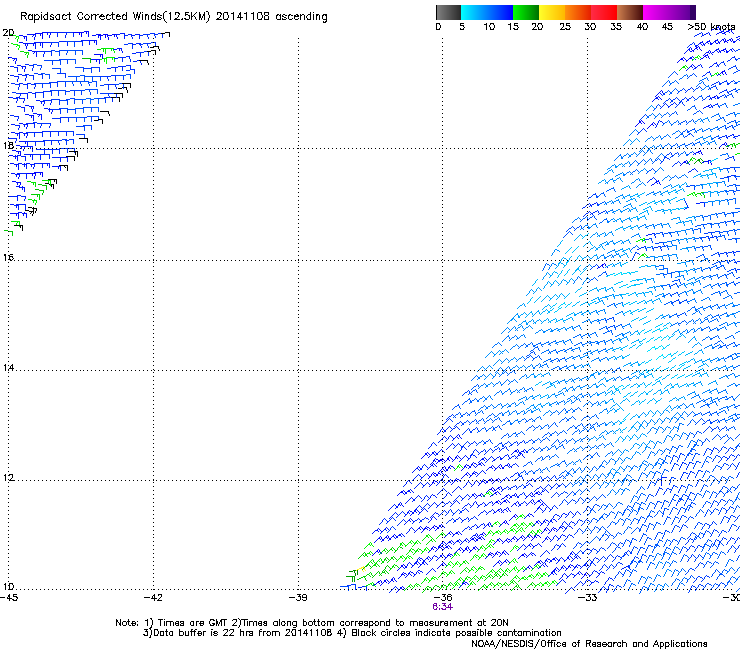This screenshot has height=650, width=740.
Task: Click the longitude '-39' axis label
Action: click(x=298, y=598)
